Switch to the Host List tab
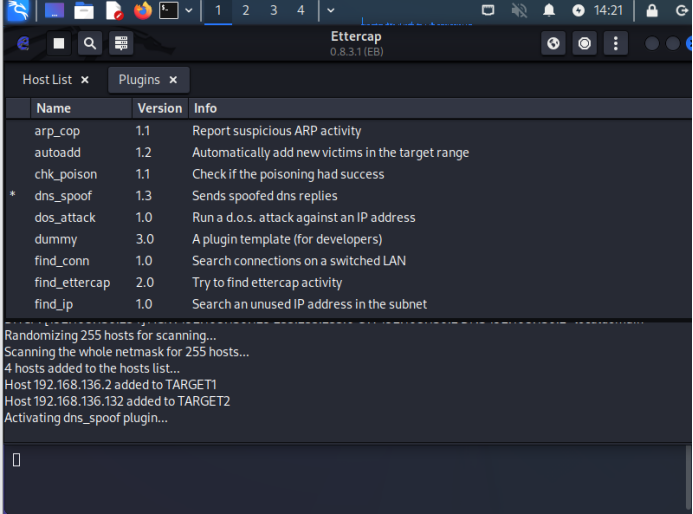Screen dimensions: 693x514 [x=47, y=80]
